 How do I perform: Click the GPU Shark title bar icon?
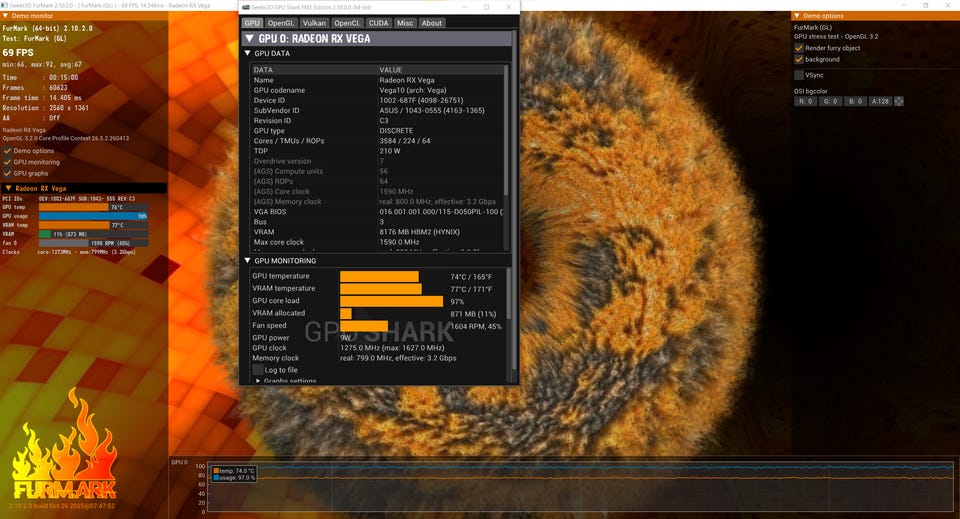tap(246, 7)
